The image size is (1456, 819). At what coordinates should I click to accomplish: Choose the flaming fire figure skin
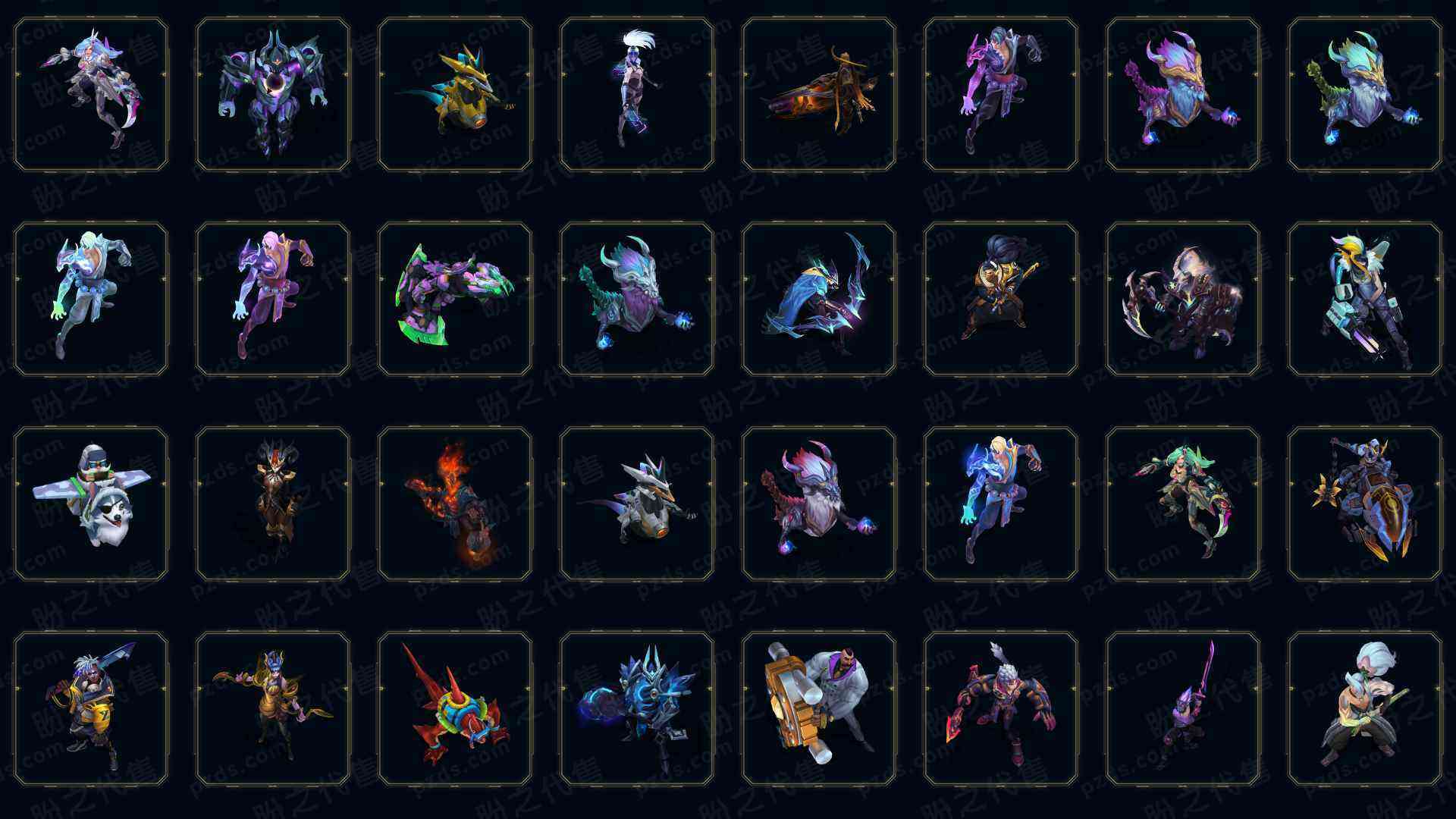[x=455, y=504]
